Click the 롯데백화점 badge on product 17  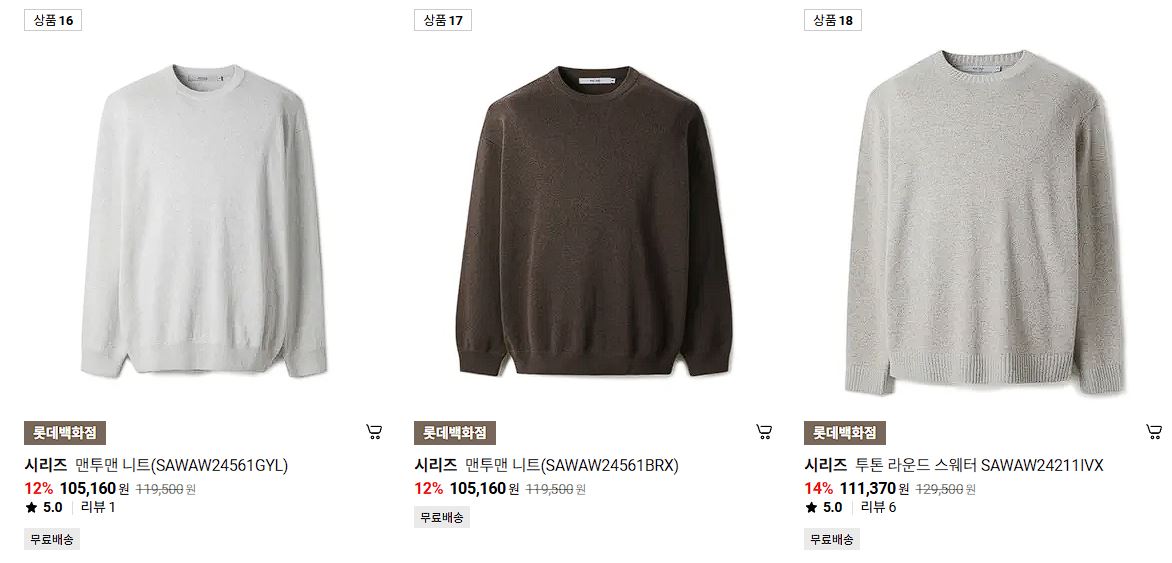[x=455, y=433]
